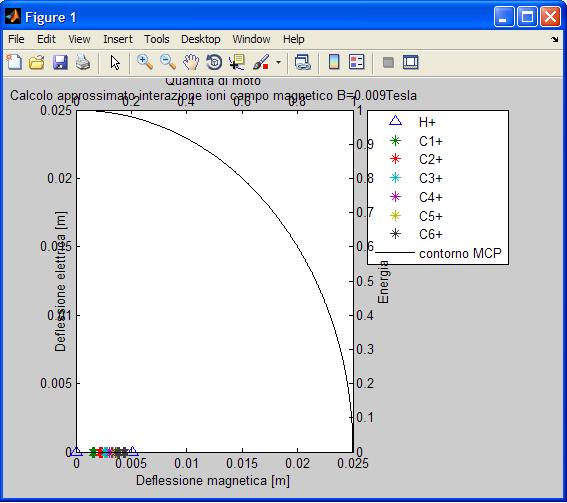Click the Link Plot toolbar icon
Image resolution: width=567 pixels, height=503 pixels.
(303, 62)
